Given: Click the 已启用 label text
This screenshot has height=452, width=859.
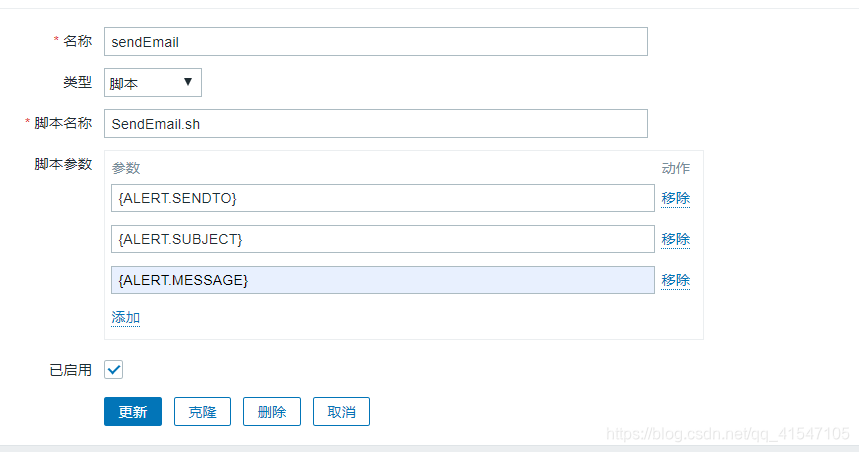Looking at the screenshot, I should [71, 370].
